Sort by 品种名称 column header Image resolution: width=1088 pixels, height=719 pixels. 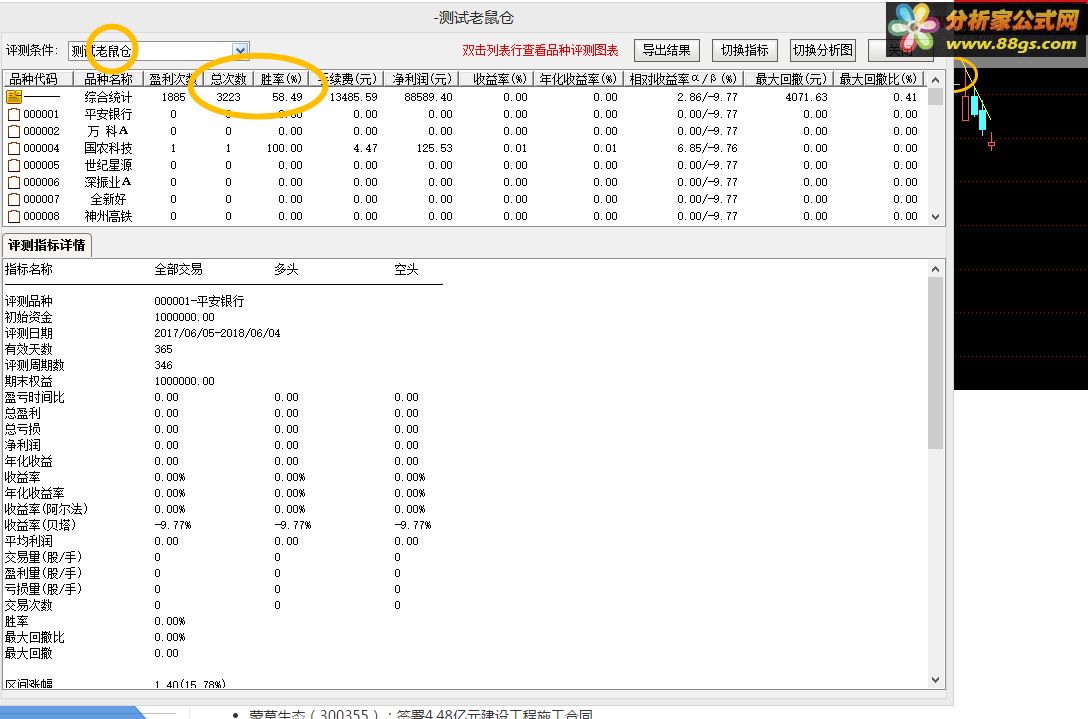[x=108, y=79]
